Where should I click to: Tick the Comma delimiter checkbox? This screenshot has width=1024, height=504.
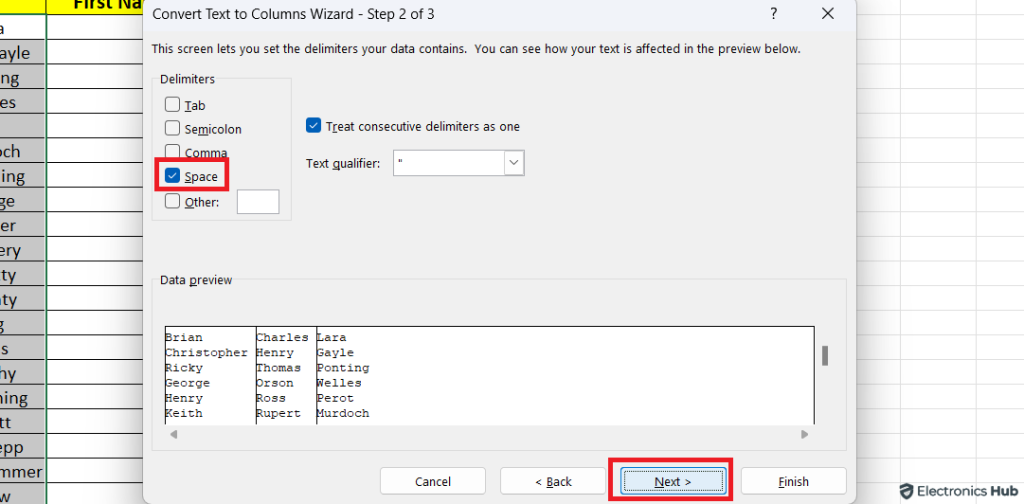pos(173,153)
